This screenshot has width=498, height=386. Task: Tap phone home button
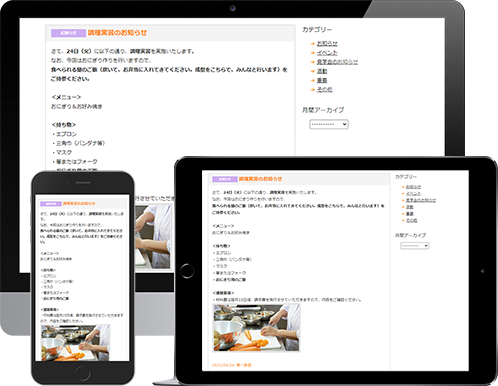(83, 374)
